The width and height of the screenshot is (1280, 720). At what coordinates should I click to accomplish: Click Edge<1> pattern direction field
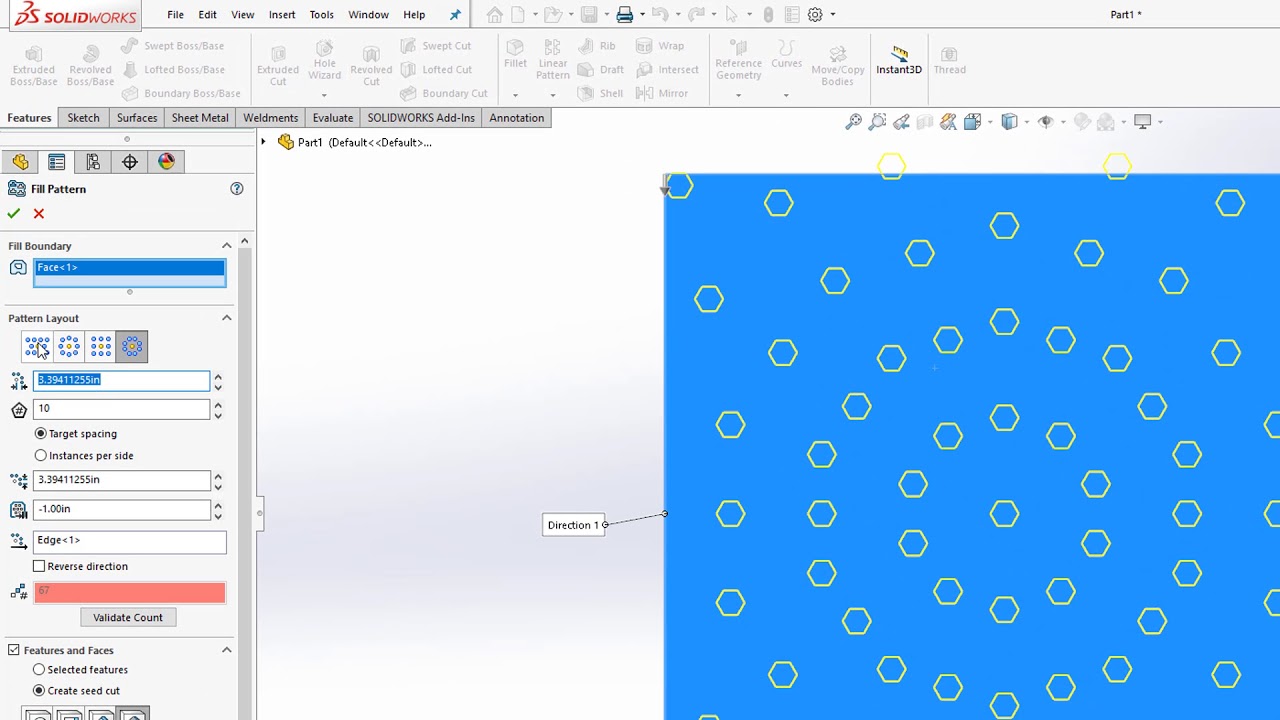[130, 541]
